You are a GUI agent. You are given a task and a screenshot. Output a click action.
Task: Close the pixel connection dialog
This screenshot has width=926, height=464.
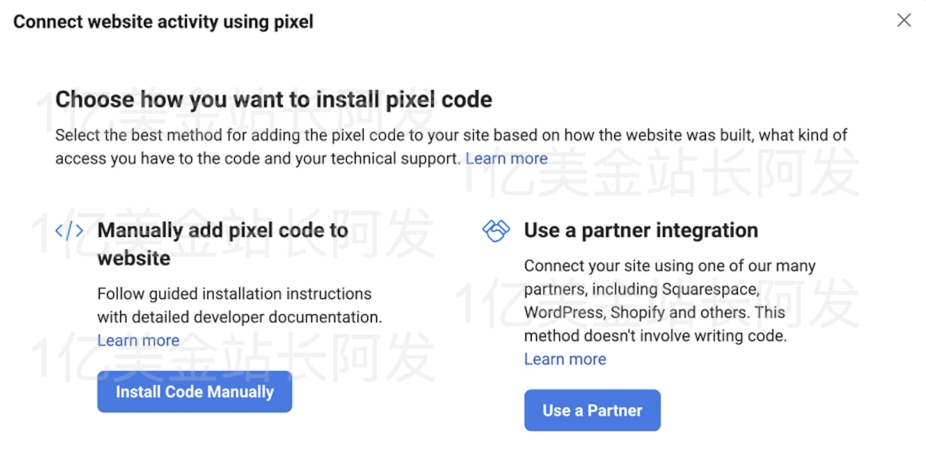click(x=904, y=20)
